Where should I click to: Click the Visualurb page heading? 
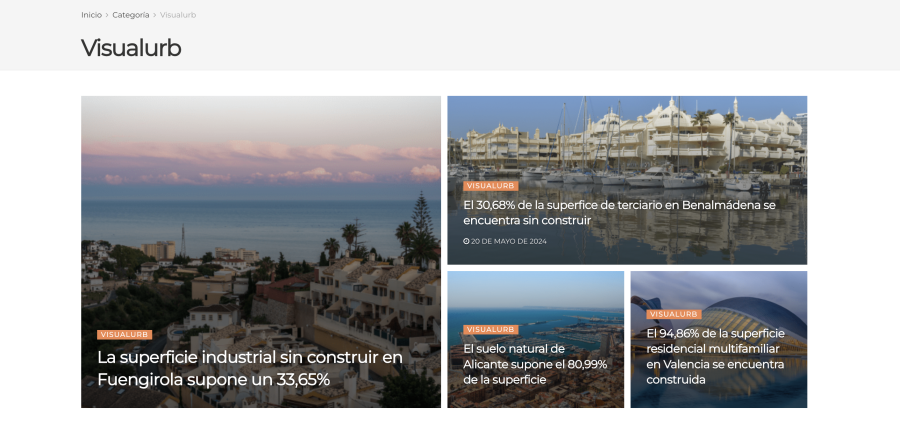pyautogui.click(x=131, y=48)
